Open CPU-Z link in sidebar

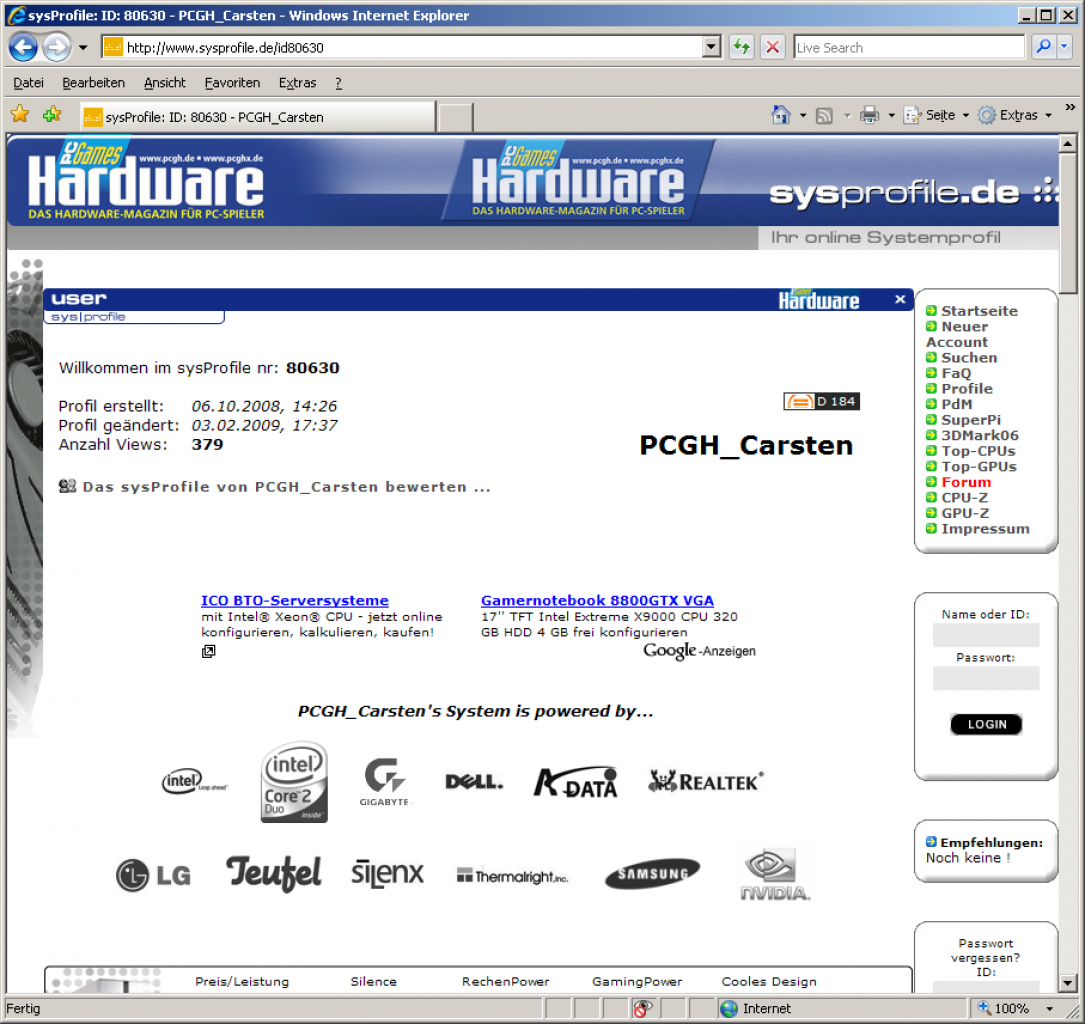point(965,497)
